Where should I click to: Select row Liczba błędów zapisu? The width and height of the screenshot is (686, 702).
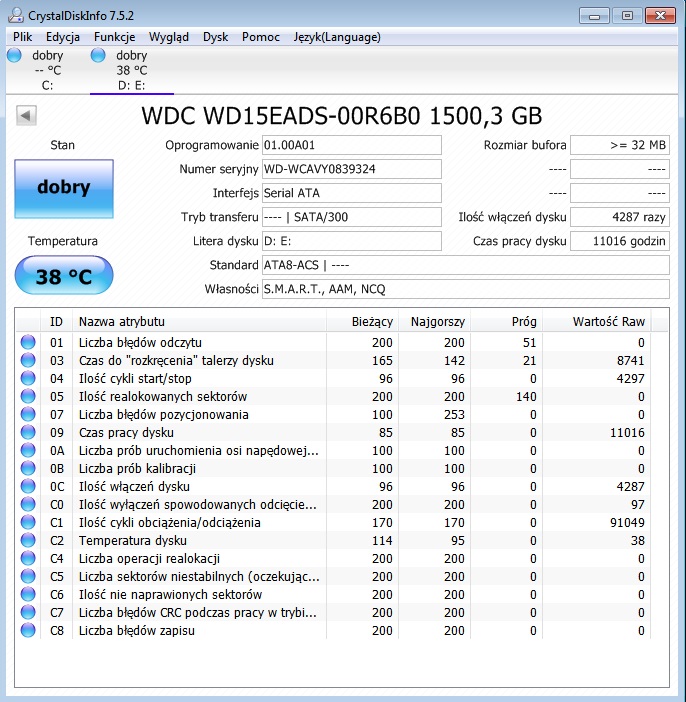334,630
